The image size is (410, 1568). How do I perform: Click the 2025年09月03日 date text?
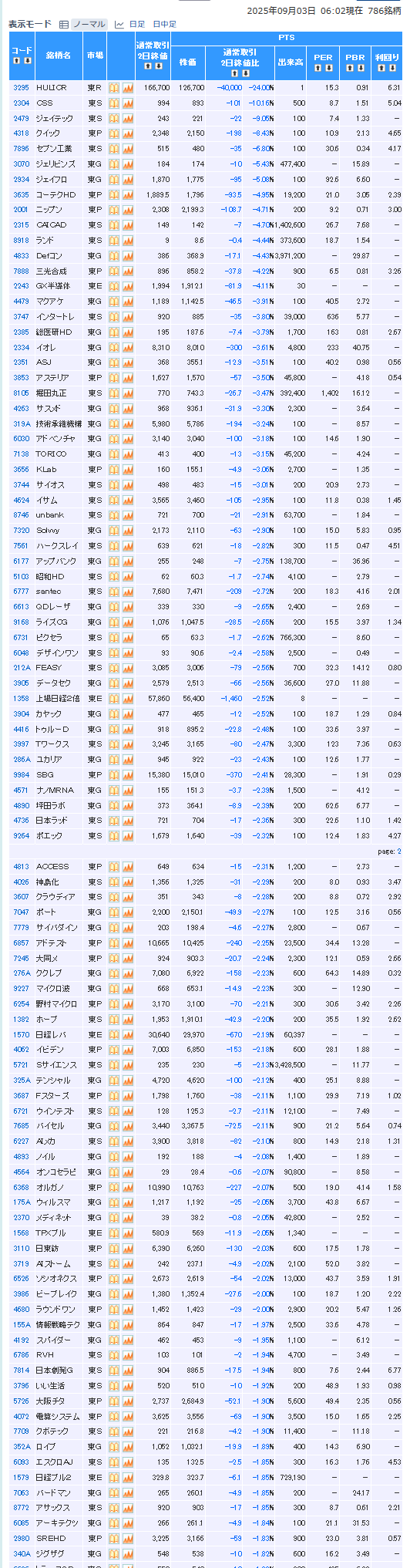pyautogui.click(x=281, y=10)
